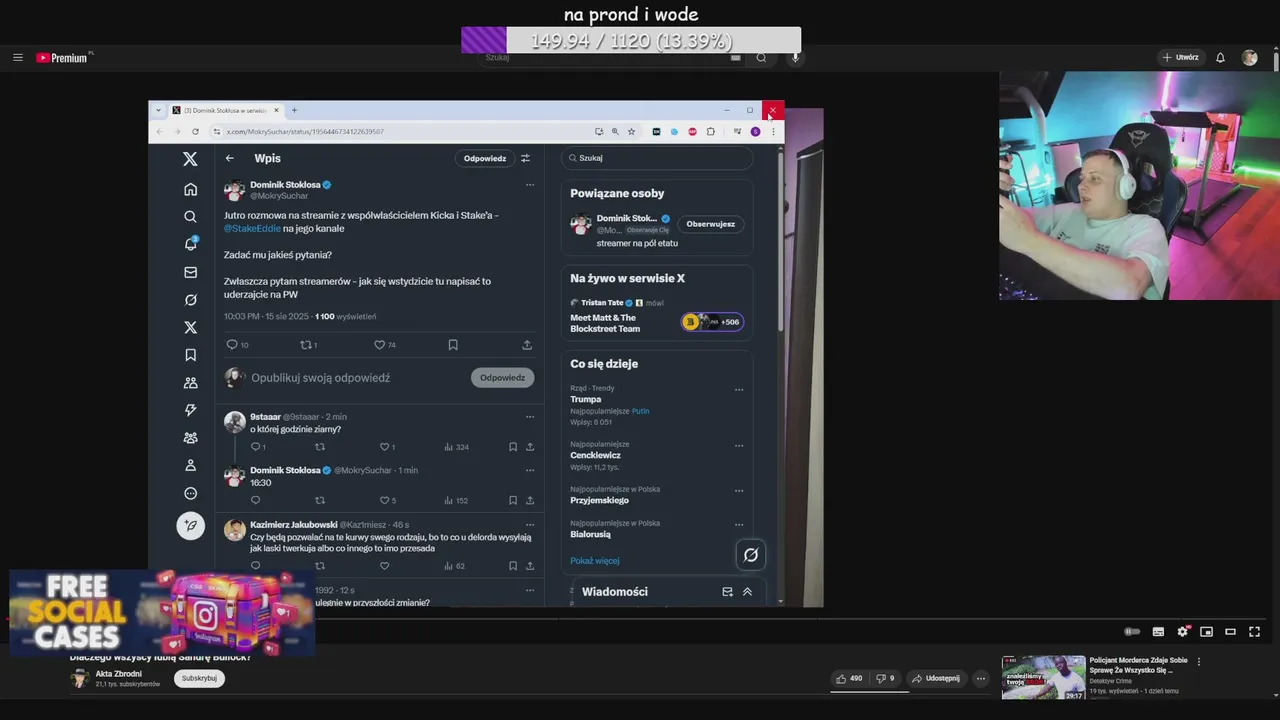This screenshot has height=720, width=1280.
Task: Bookmark the main Dominik Stokłosa post
Action: pos(453,344)
